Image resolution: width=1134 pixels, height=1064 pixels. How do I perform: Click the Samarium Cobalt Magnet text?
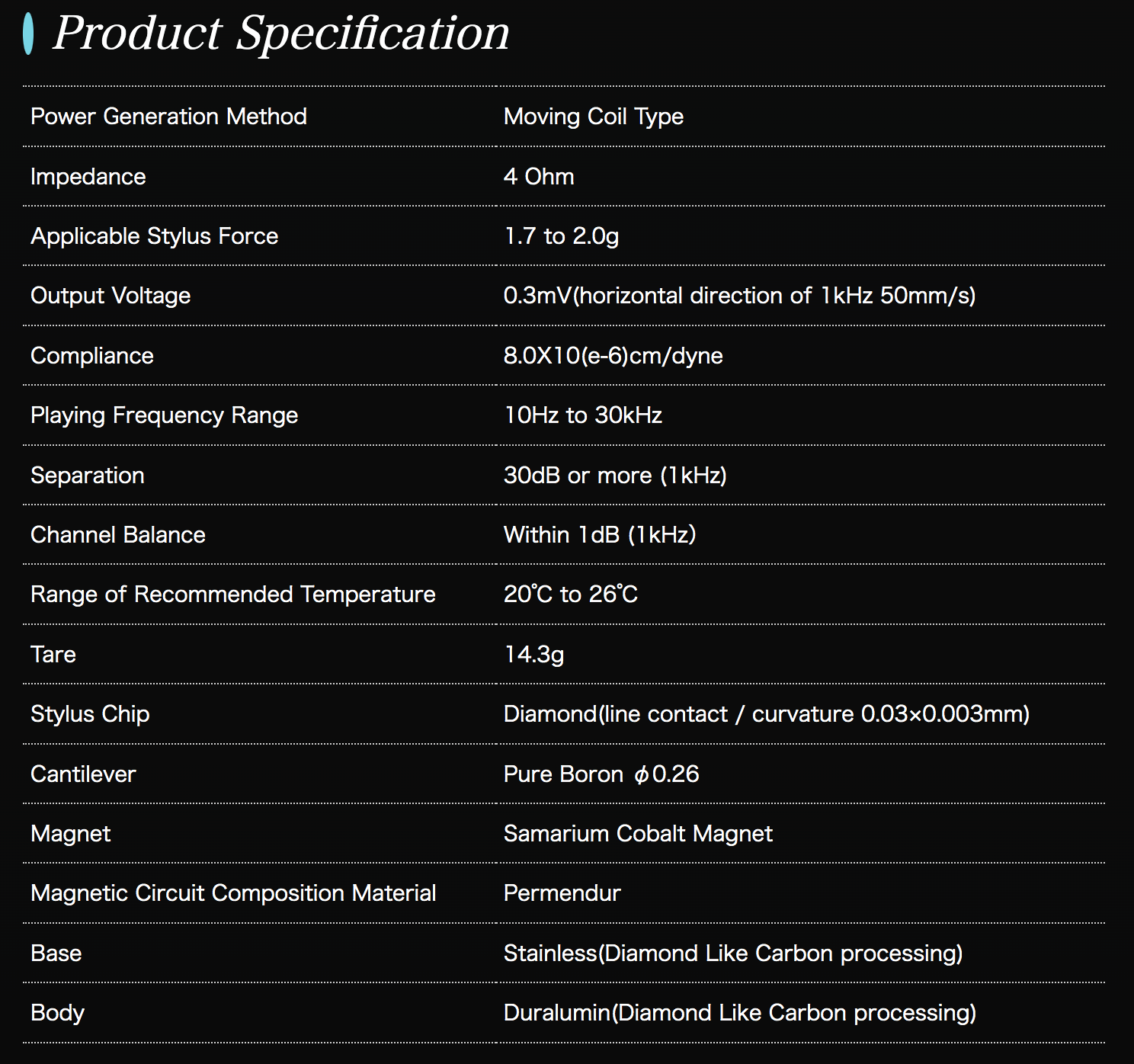tap(638, 834)
